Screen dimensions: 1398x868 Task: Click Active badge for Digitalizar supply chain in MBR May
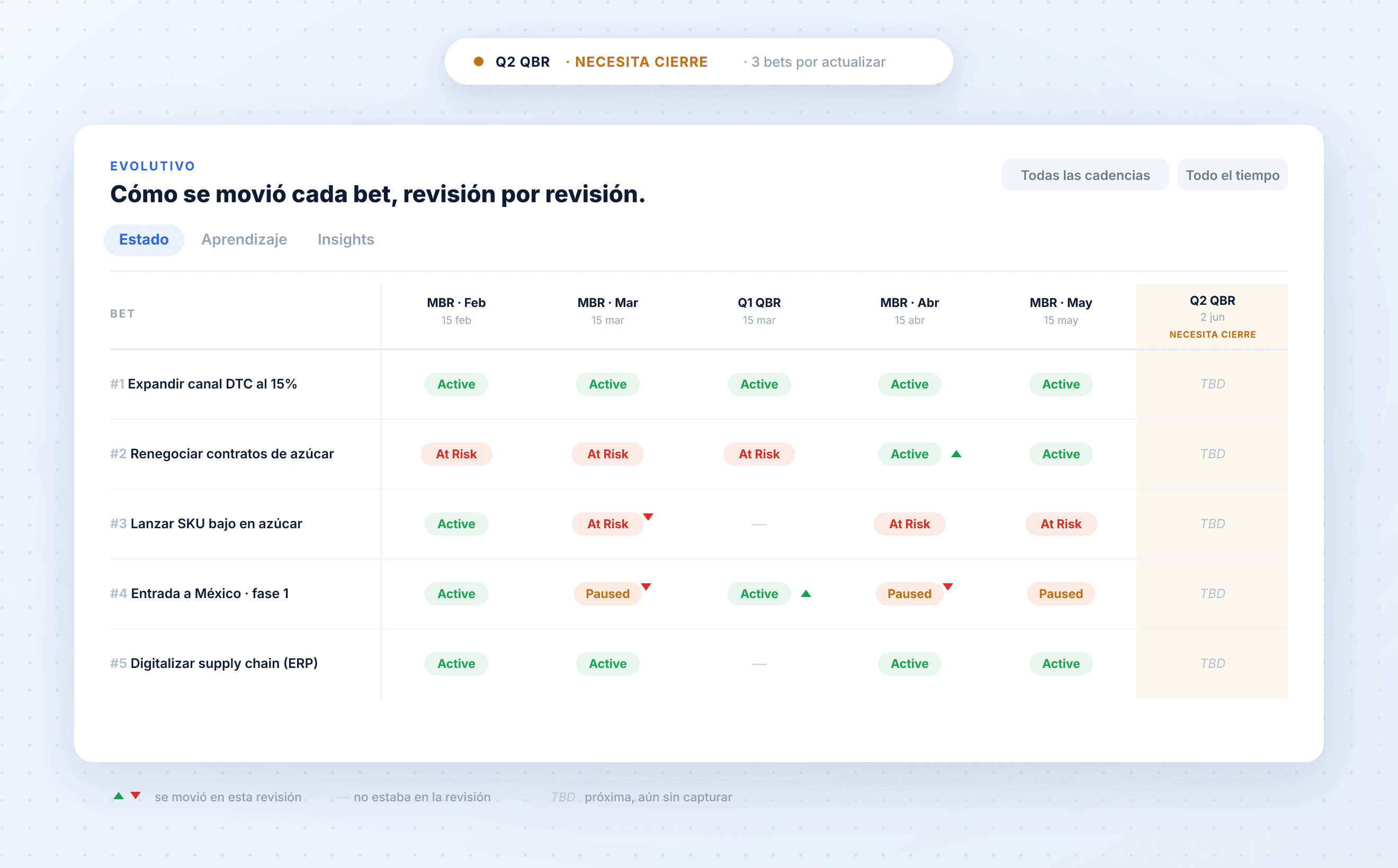[1061, 664]
